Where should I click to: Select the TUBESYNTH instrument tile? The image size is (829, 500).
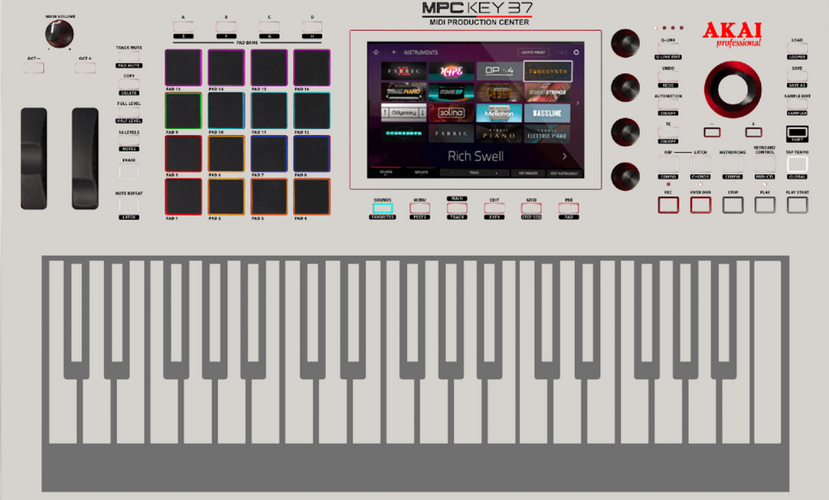click(x=547, y=71)
